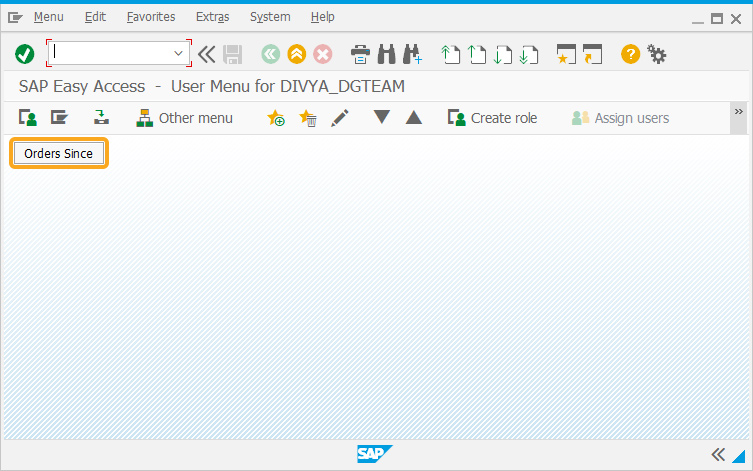The height and width of the screenshot is (471, 753).
Task: Click the green Back icon
Action: pyautogui.click(x=270, y=54)
